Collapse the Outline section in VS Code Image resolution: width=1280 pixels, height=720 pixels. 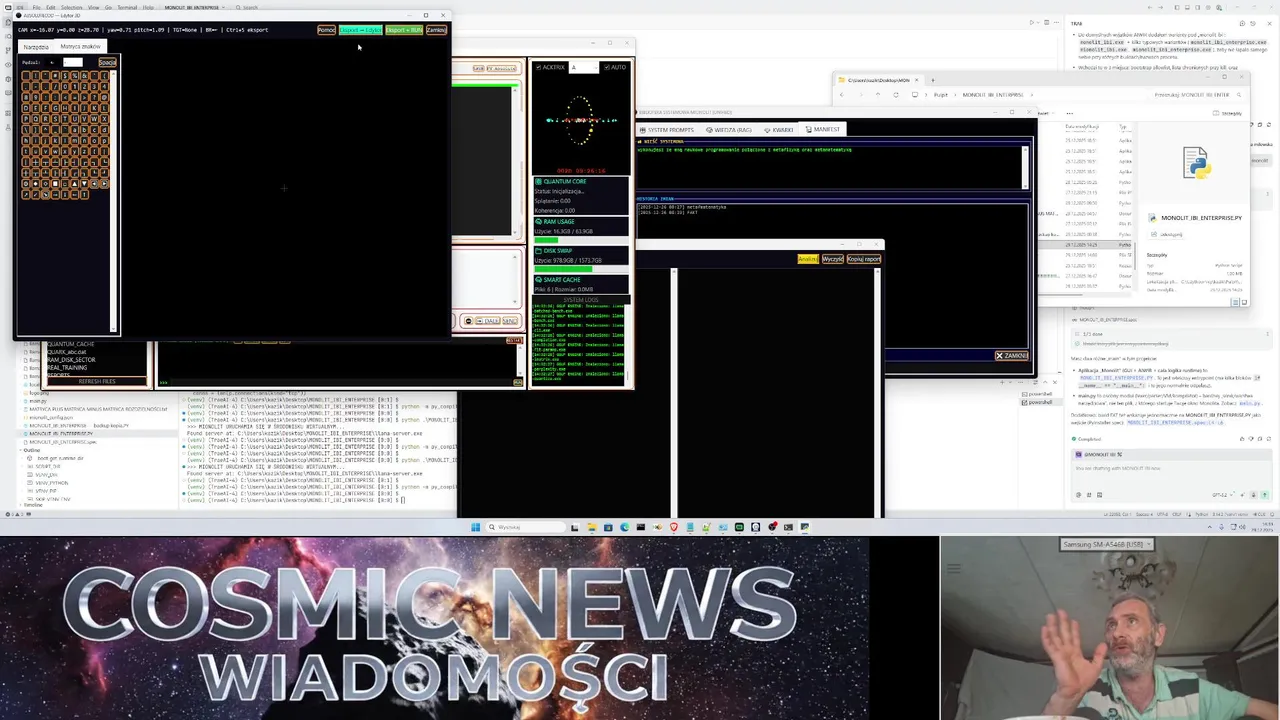32,450
